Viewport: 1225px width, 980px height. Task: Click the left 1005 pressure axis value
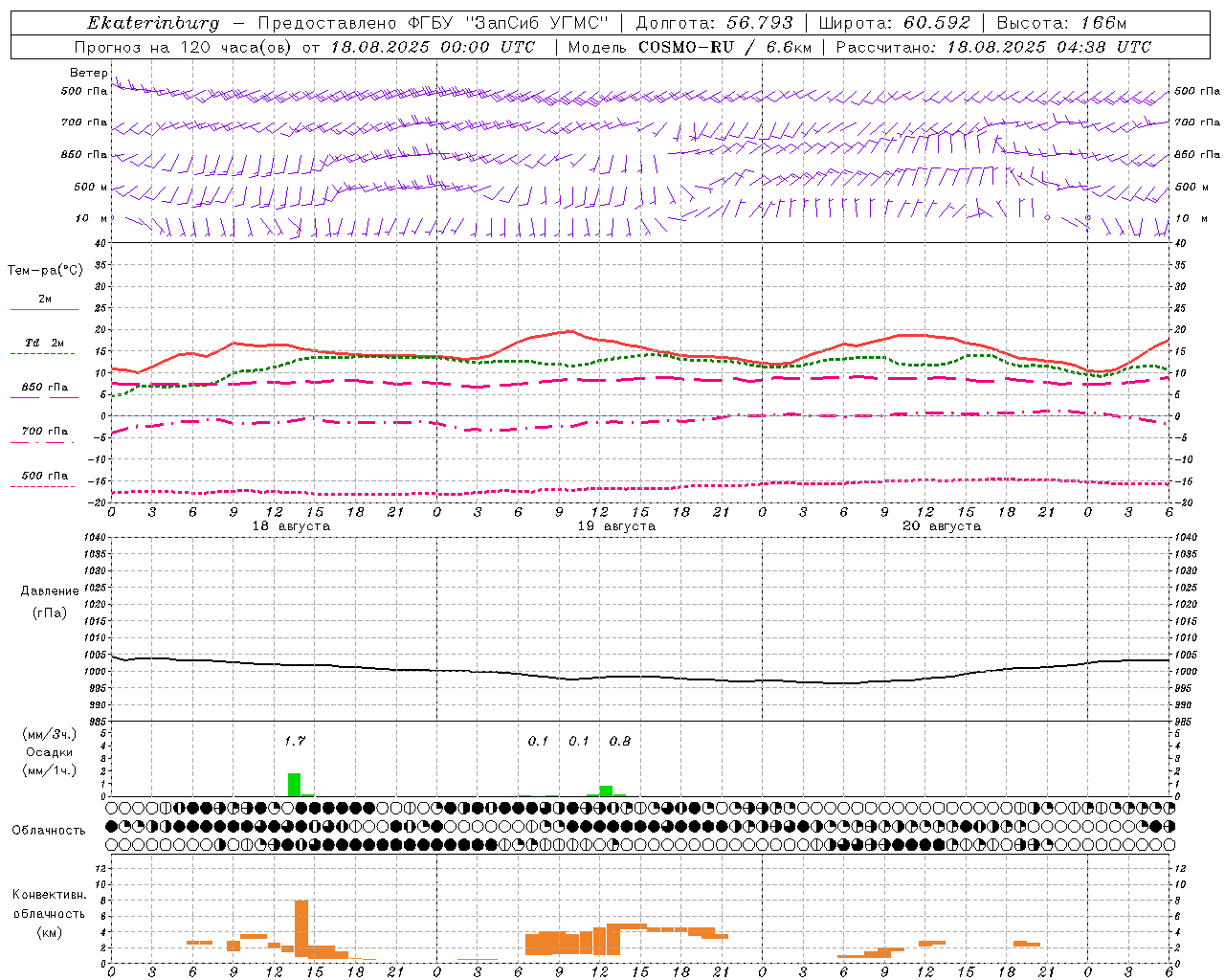[95, 655]
